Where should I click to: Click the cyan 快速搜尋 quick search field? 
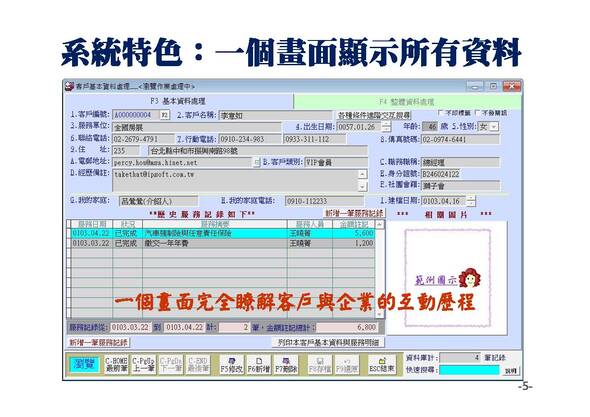tap(470, 370)
